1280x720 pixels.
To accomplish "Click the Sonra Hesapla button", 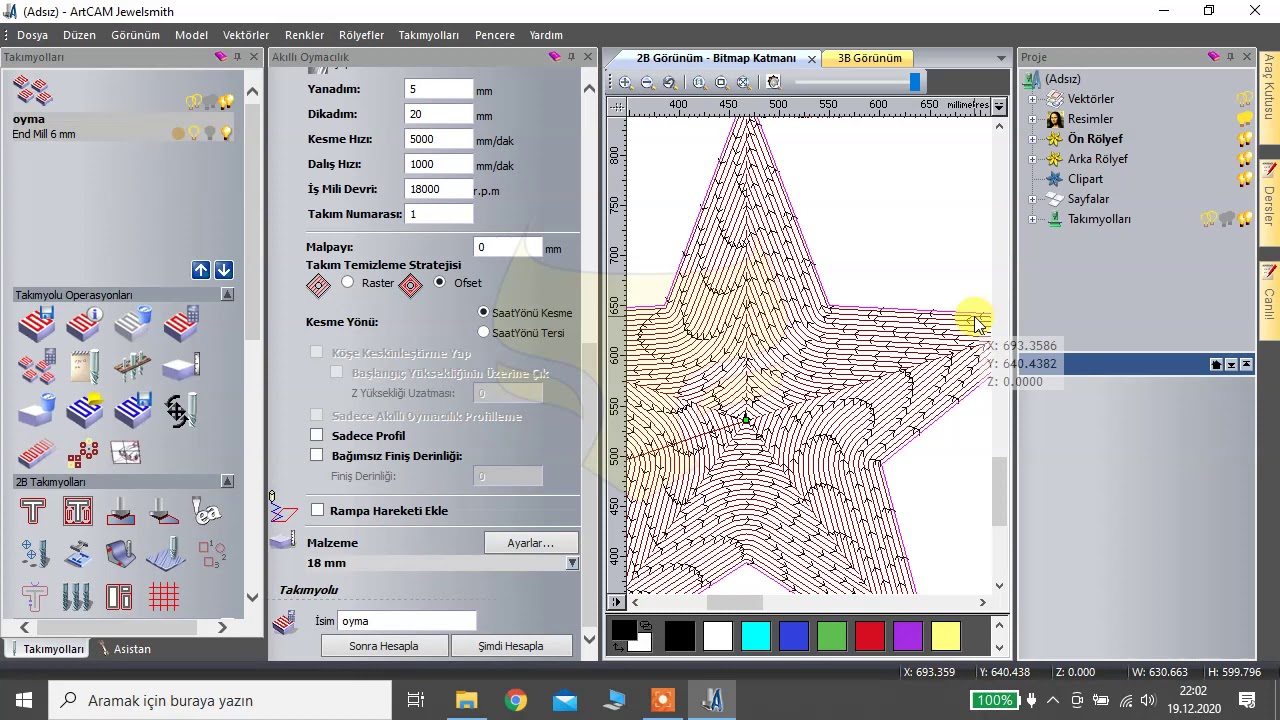I will pyautogui.click(x=384, y=646).
